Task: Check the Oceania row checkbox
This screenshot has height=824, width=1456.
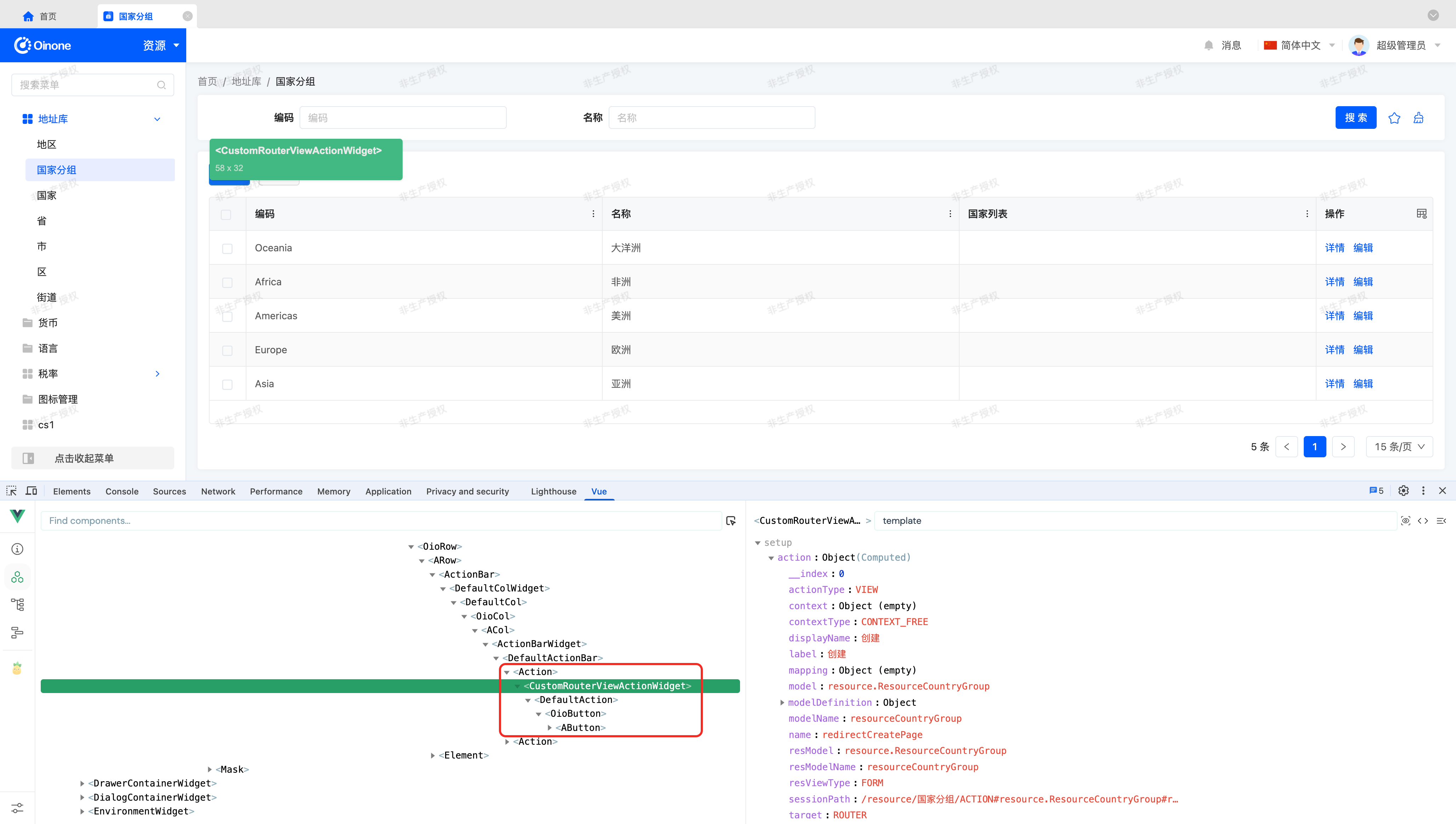Action: [227, 248]
